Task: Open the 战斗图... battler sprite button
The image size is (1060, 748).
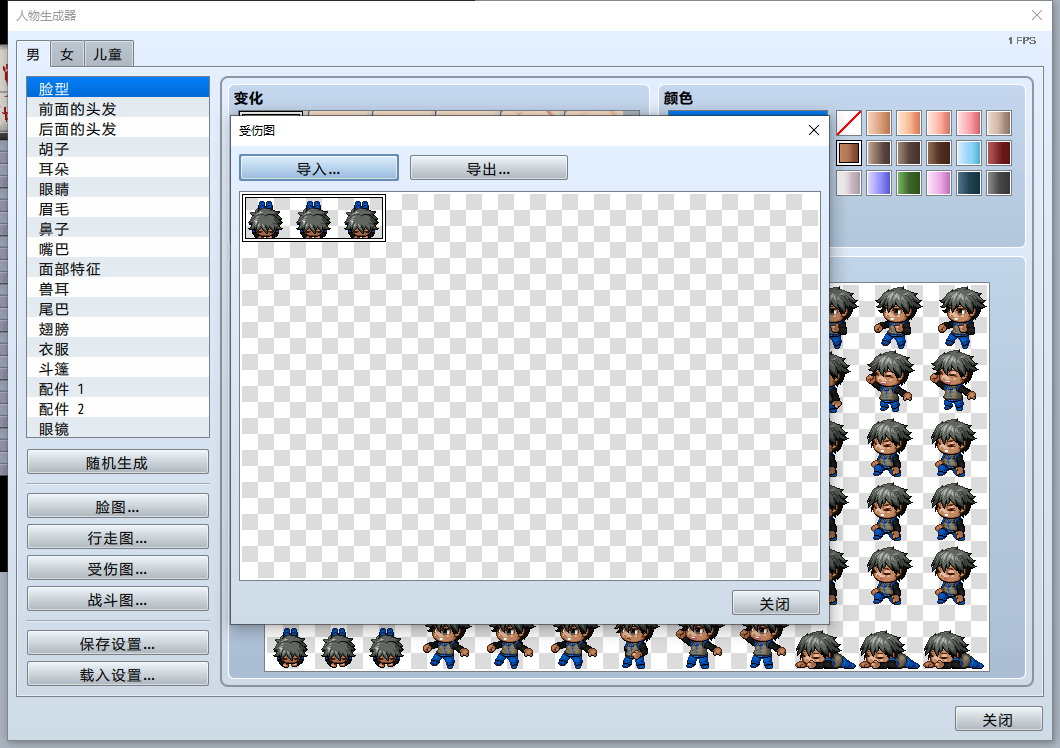Action: pos(118,599)
